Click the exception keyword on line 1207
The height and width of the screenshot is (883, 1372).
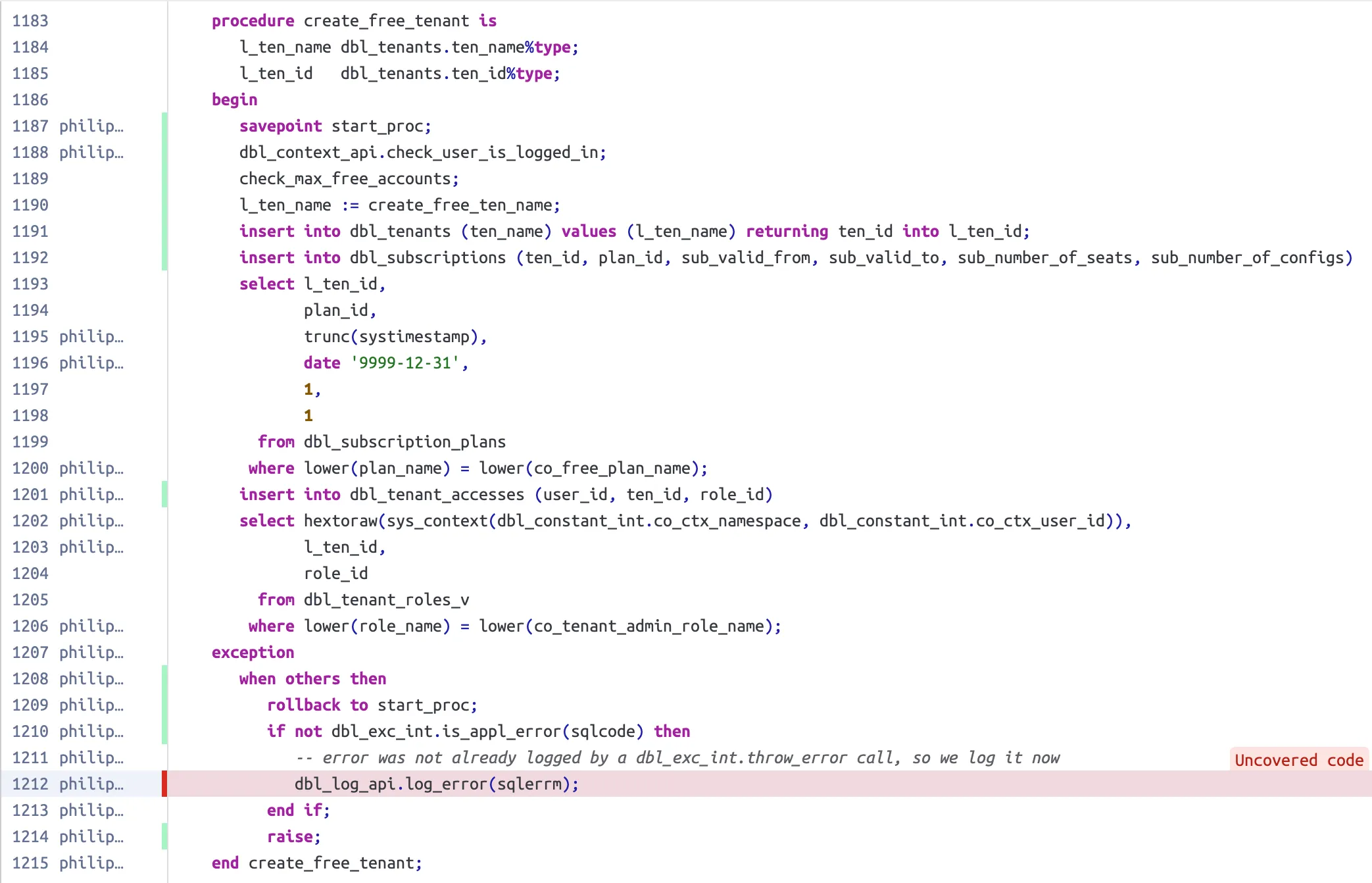click(253, 652)
